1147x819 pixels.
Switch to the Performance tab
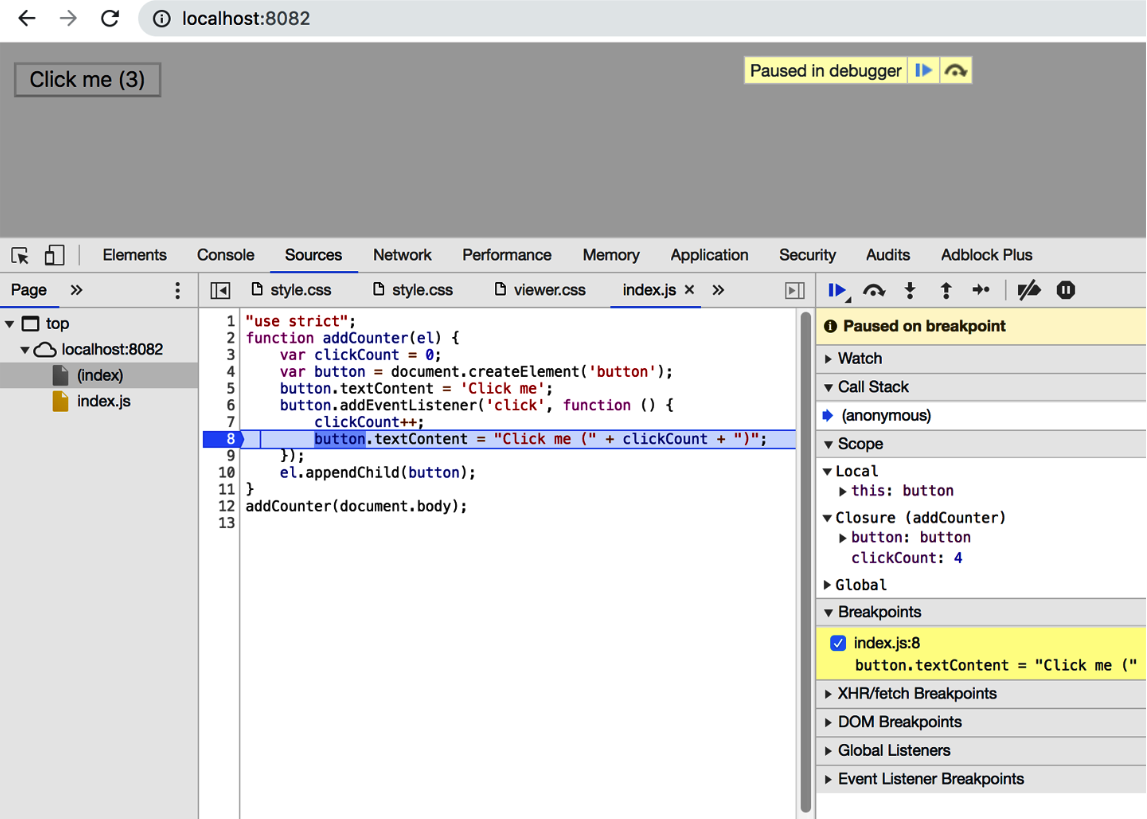click(x=507, y=255)
